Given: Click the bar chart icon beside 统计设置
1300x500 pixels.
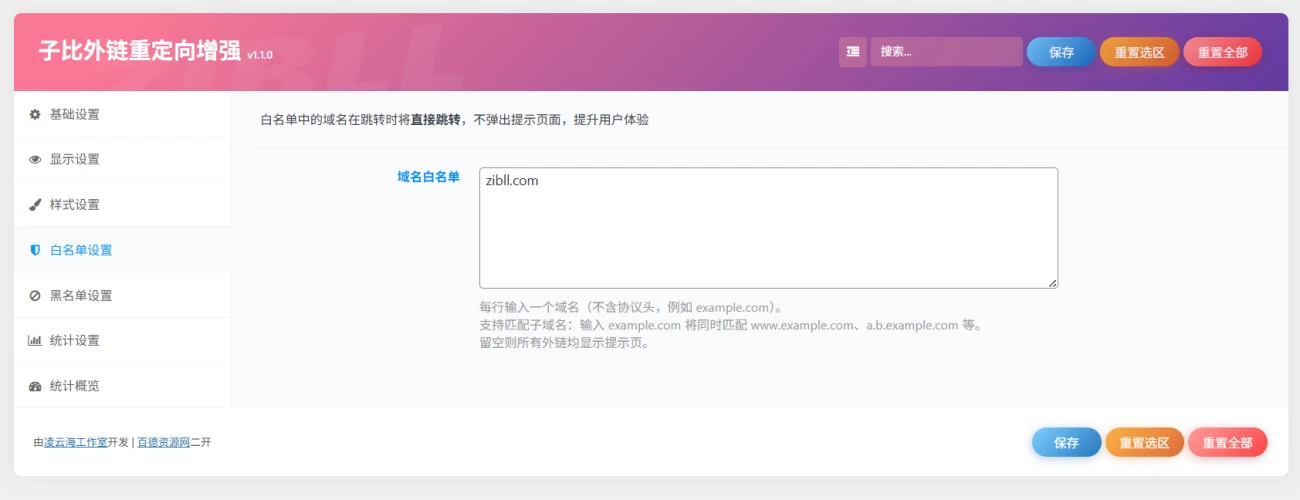Looking at the screenshot, I should 35,341.
